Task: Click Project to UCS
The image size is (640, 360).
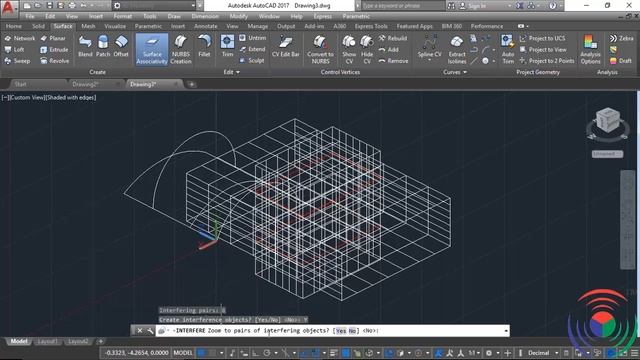Action: [x=542, y=38]
